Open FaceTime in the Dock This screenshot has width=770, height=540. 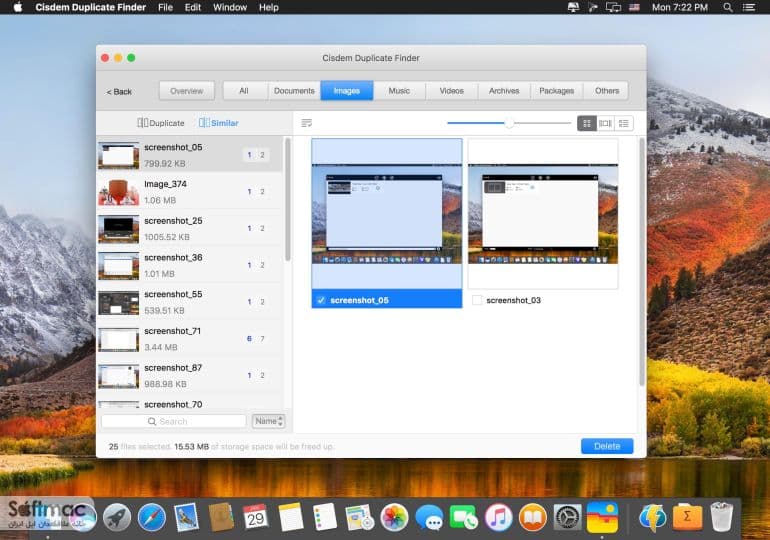coord(464,517)
